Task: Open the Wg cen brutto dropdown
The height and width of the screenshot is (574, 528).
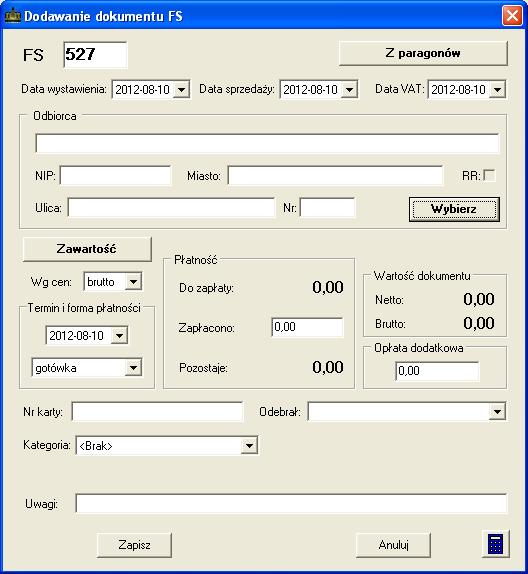Action: pyautogui.click(x=133, y=282)
